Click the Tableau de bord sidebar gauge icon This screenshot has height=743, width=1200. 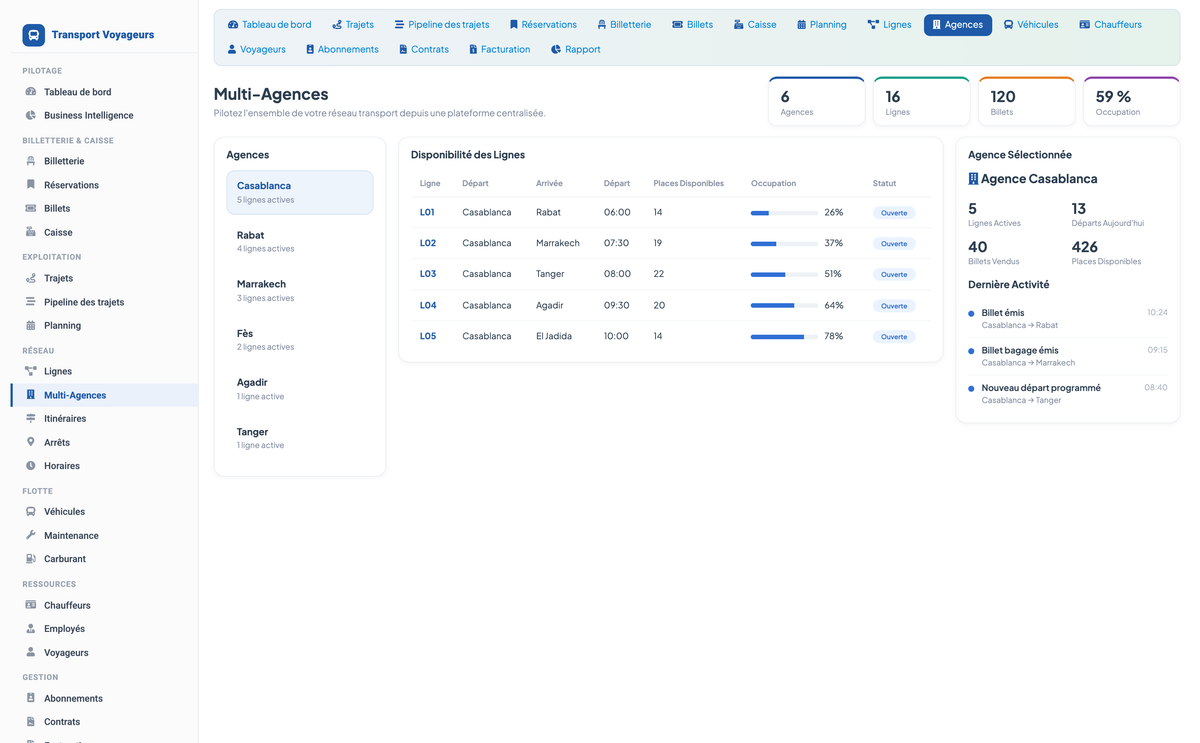31,92
